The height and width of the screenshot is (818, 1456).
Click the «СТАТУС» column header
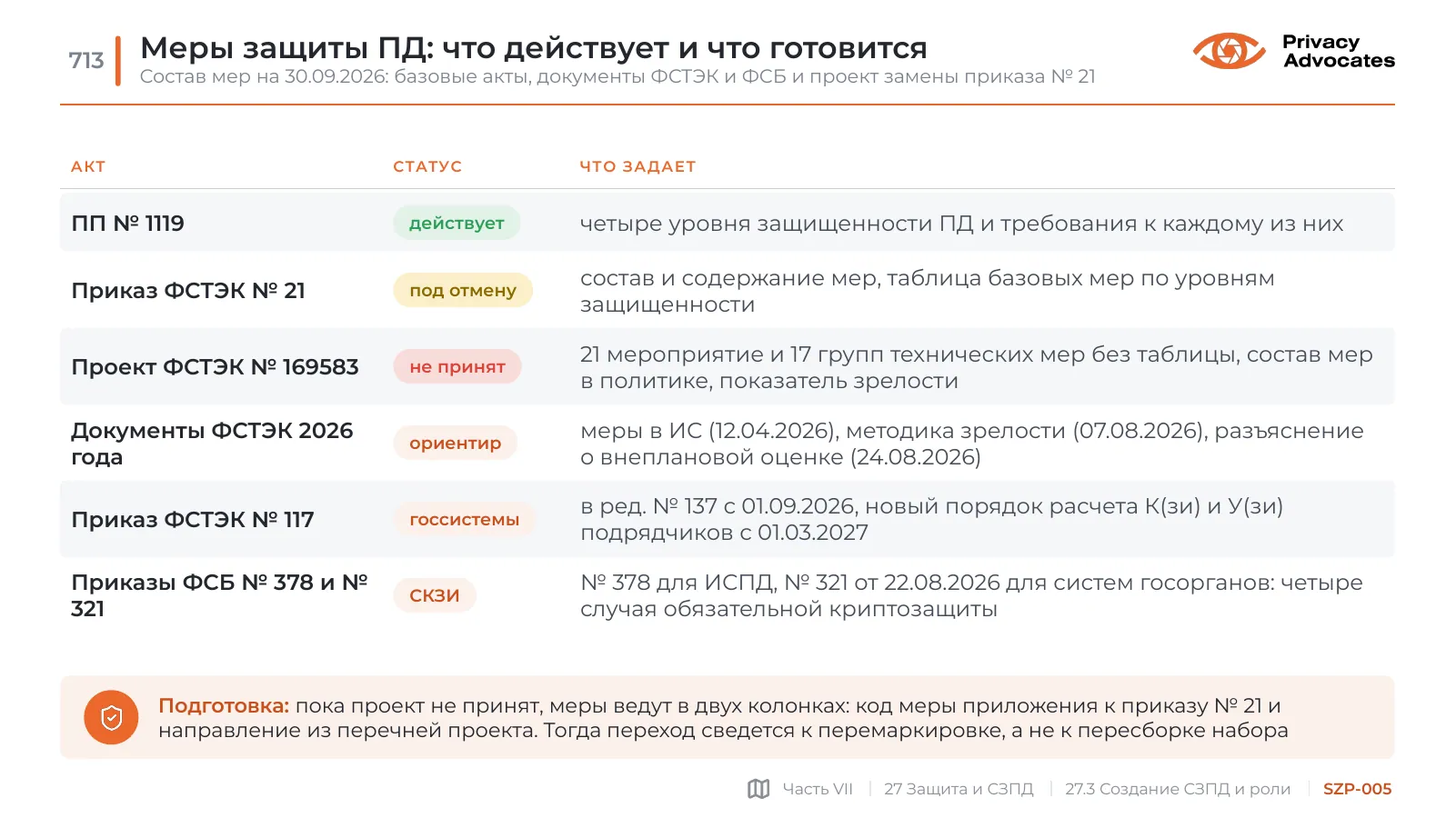[427, 166]
